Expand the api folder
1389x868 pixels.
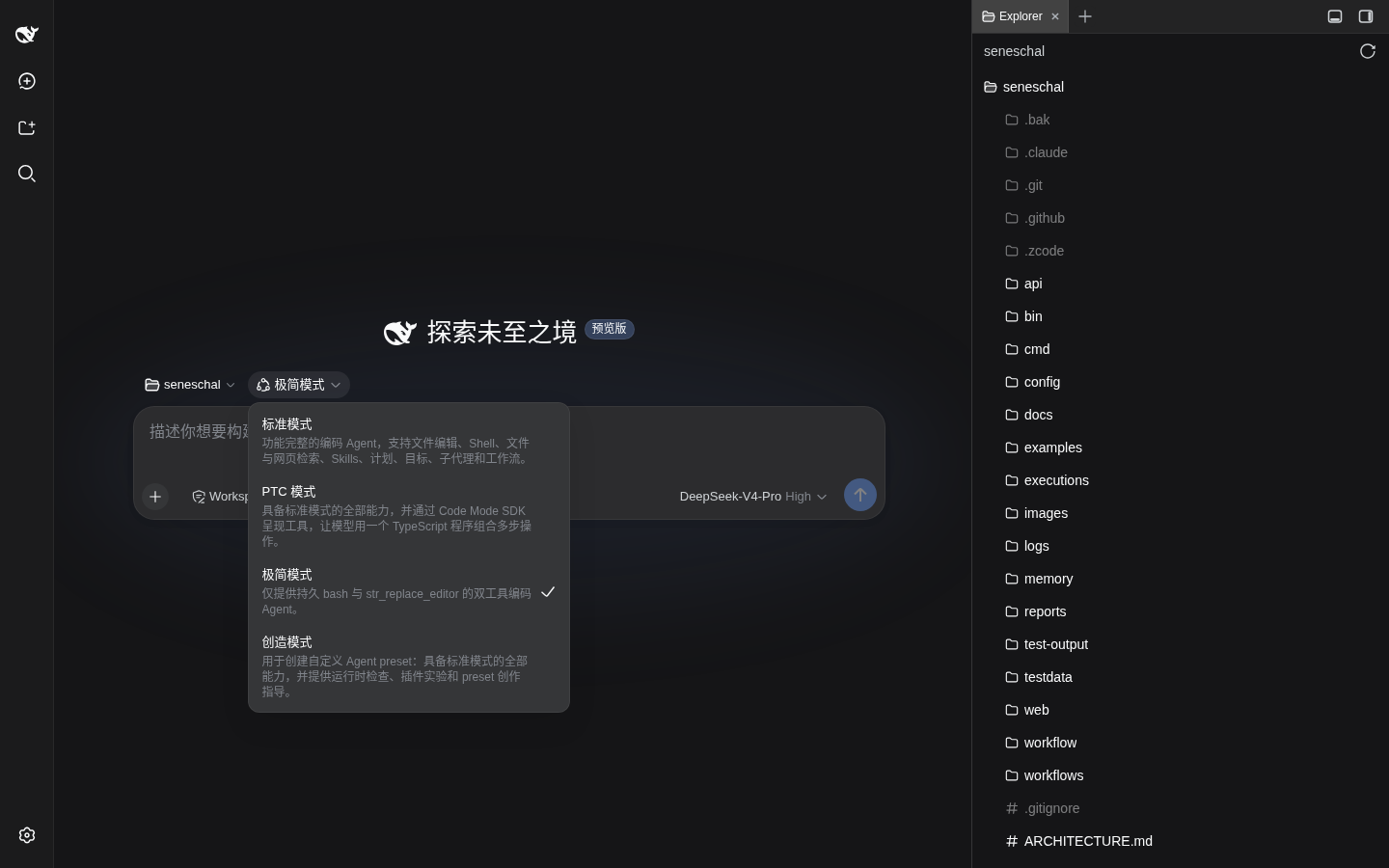1181,284
